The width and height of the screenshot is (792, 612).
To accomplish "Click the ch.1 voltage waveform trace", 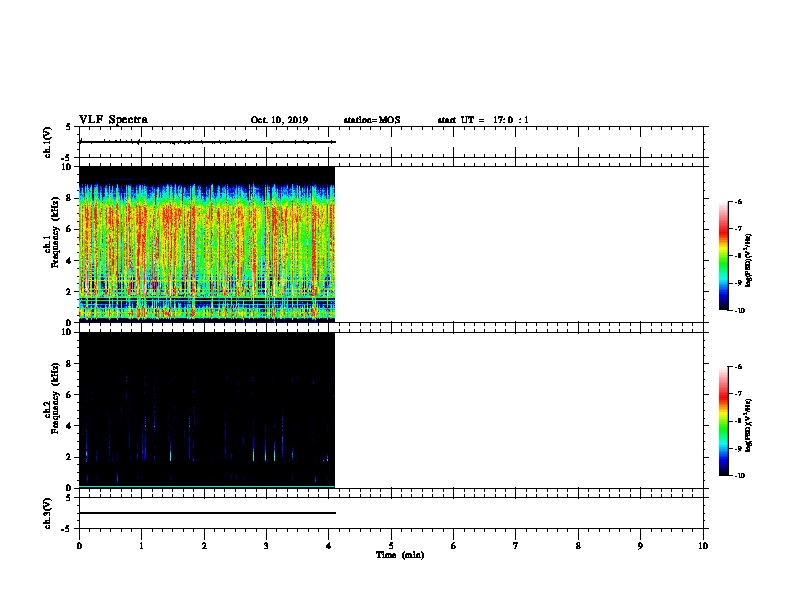I will 207,142.
